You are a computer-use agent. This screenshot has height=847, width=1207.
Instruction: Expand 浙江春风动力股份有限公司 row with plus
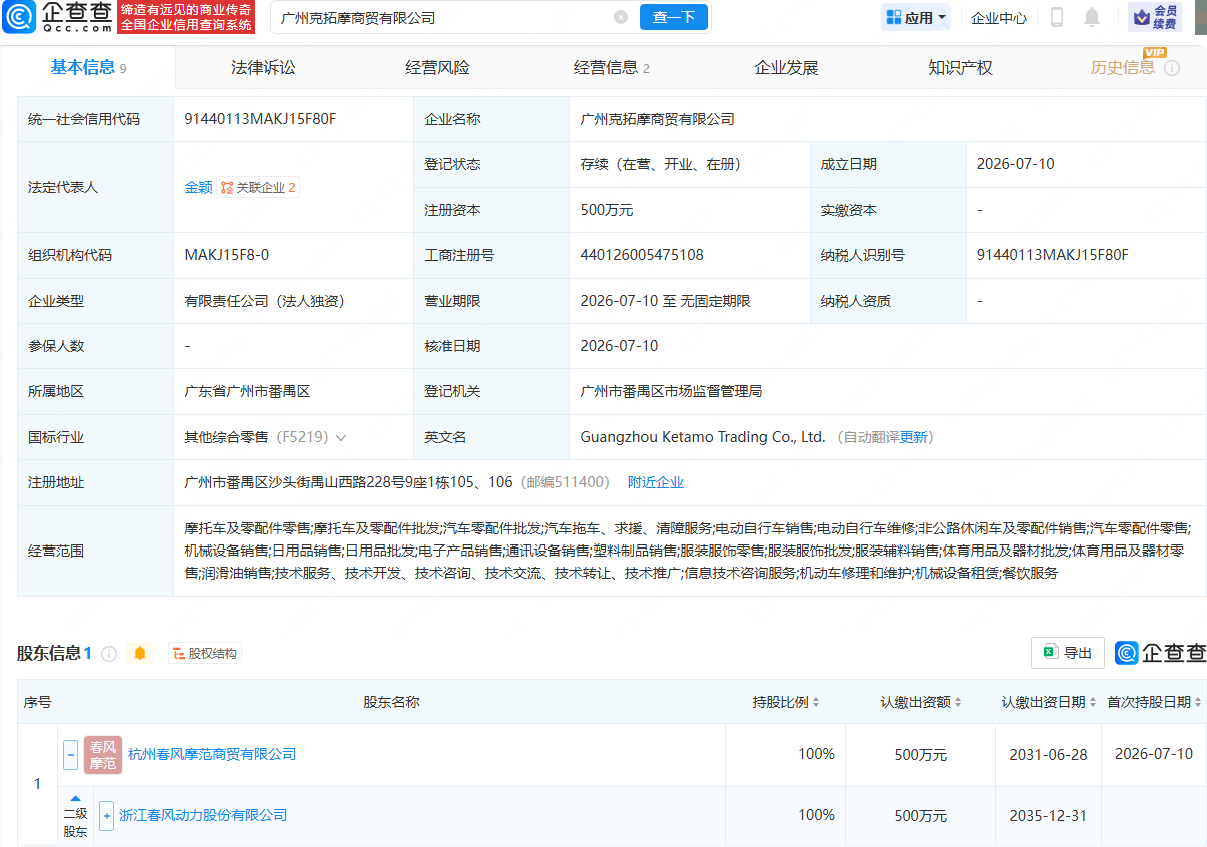click(106, 815)
